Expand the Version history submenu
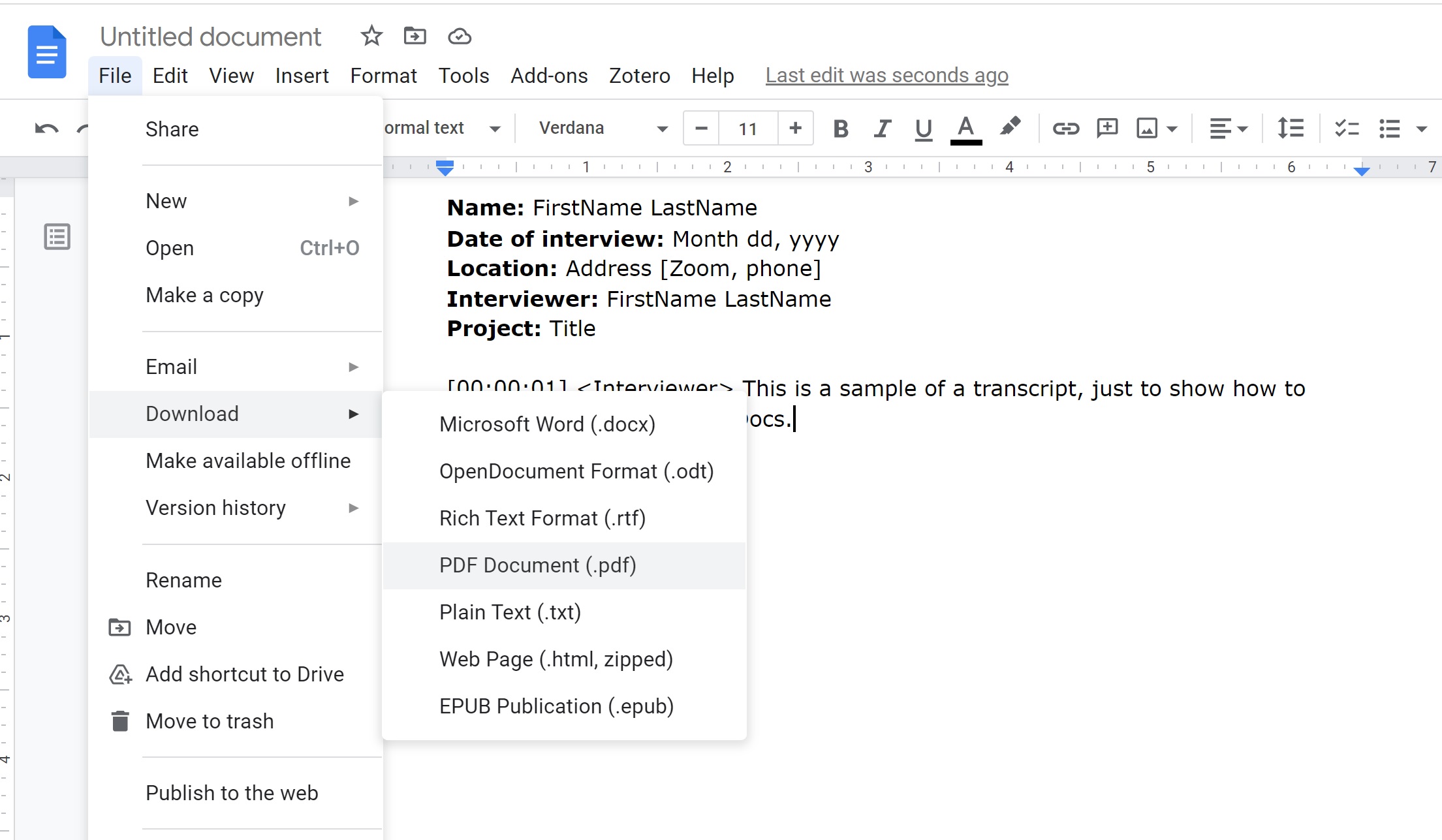Image resolution: width=1442 pixels, height=840 pixels. click(x=236, y=508)
